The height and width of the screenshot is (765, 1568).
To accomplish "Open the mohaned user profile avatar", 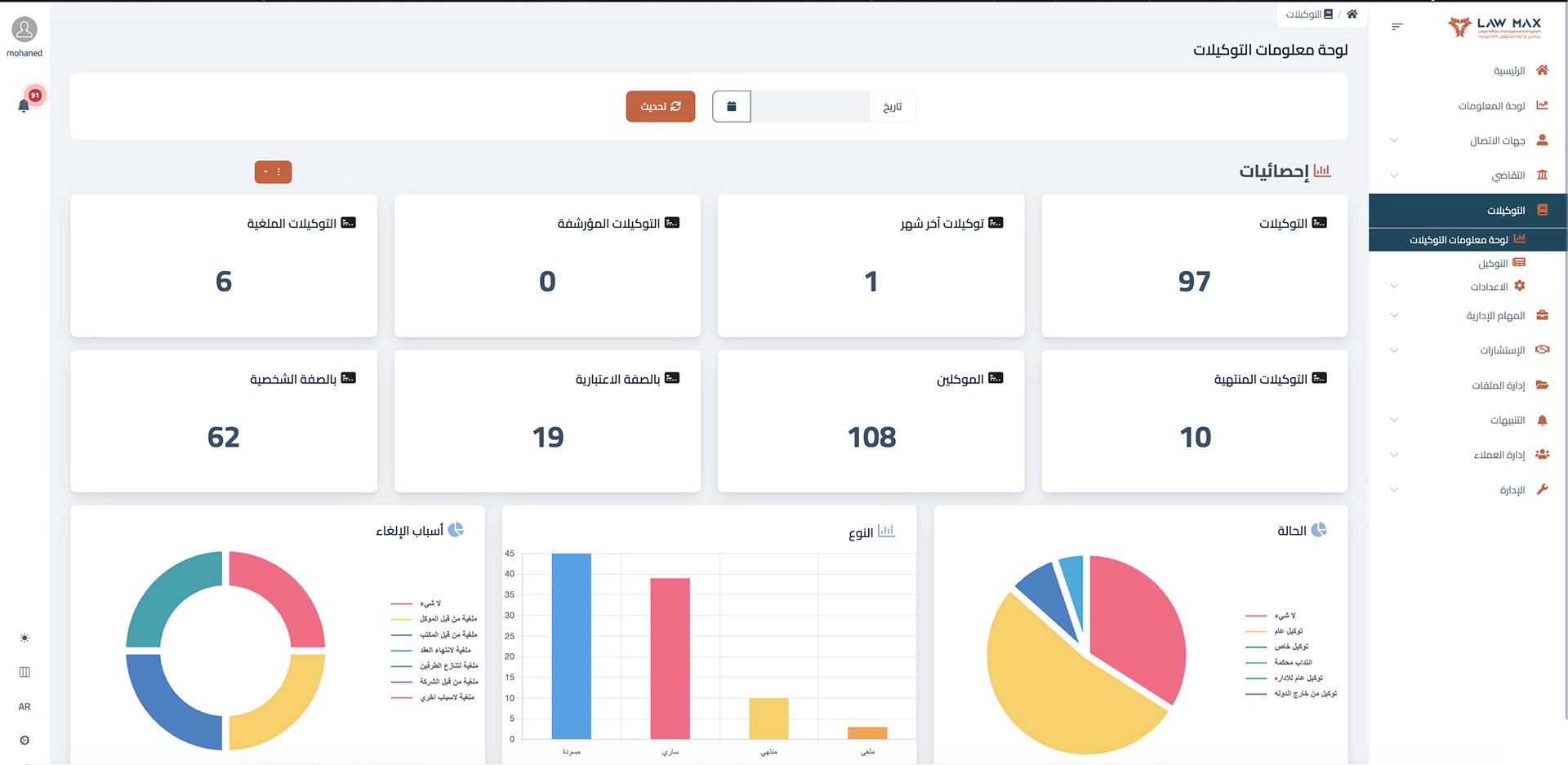I will tap(24, 30).
